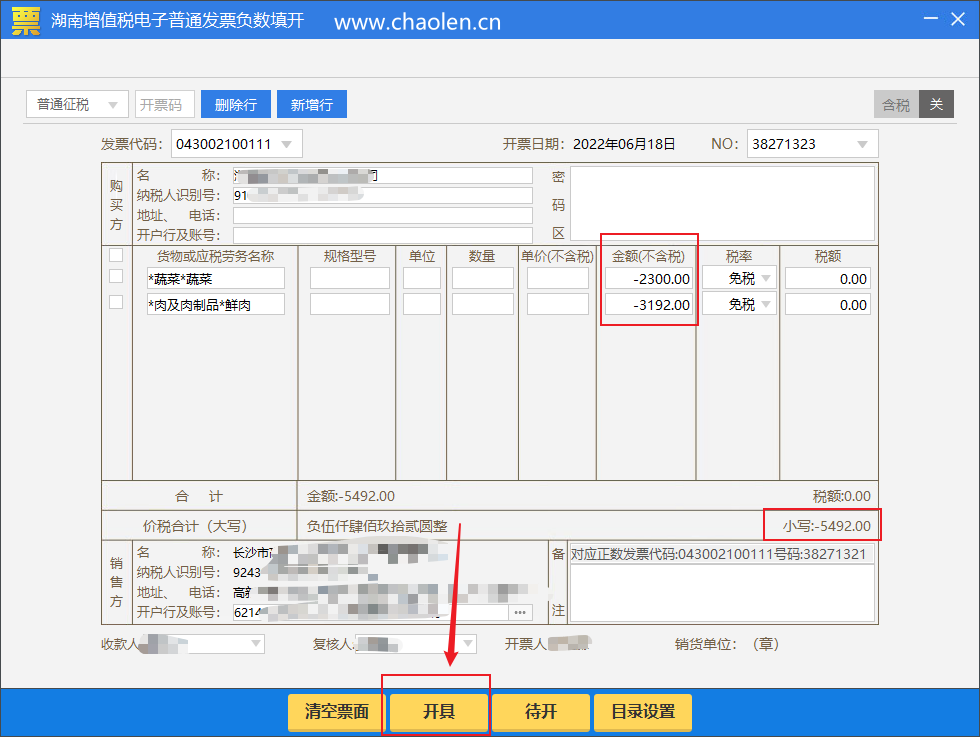980x737 pixels.
Task: Click the seller 开户行及账号 field
Action: (x=371, y=613)
